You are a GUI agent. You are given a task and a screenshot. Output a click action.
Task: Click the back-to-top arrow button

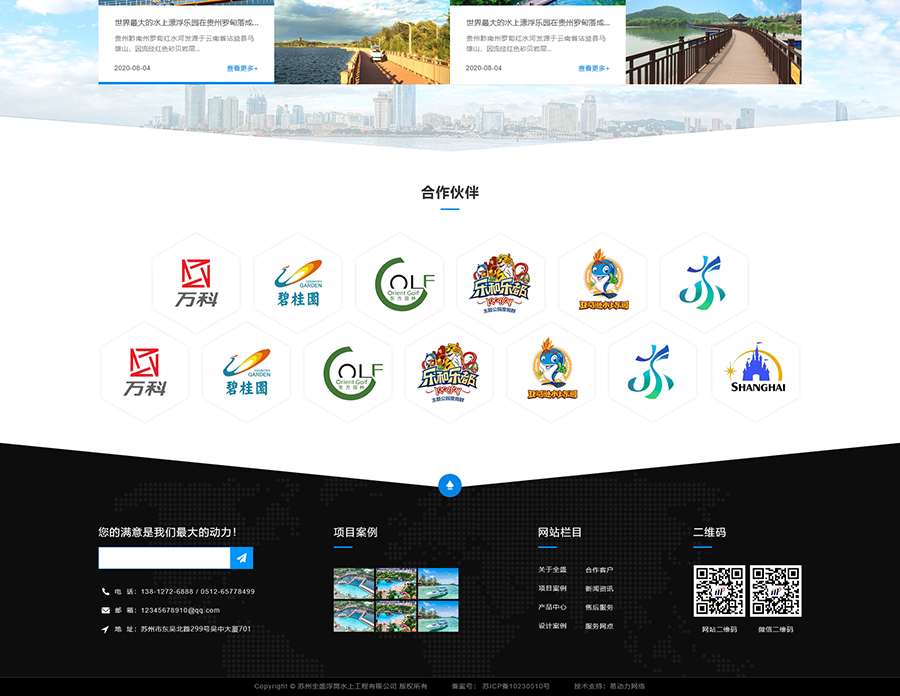pyautogui.click(x=450, y=484)
